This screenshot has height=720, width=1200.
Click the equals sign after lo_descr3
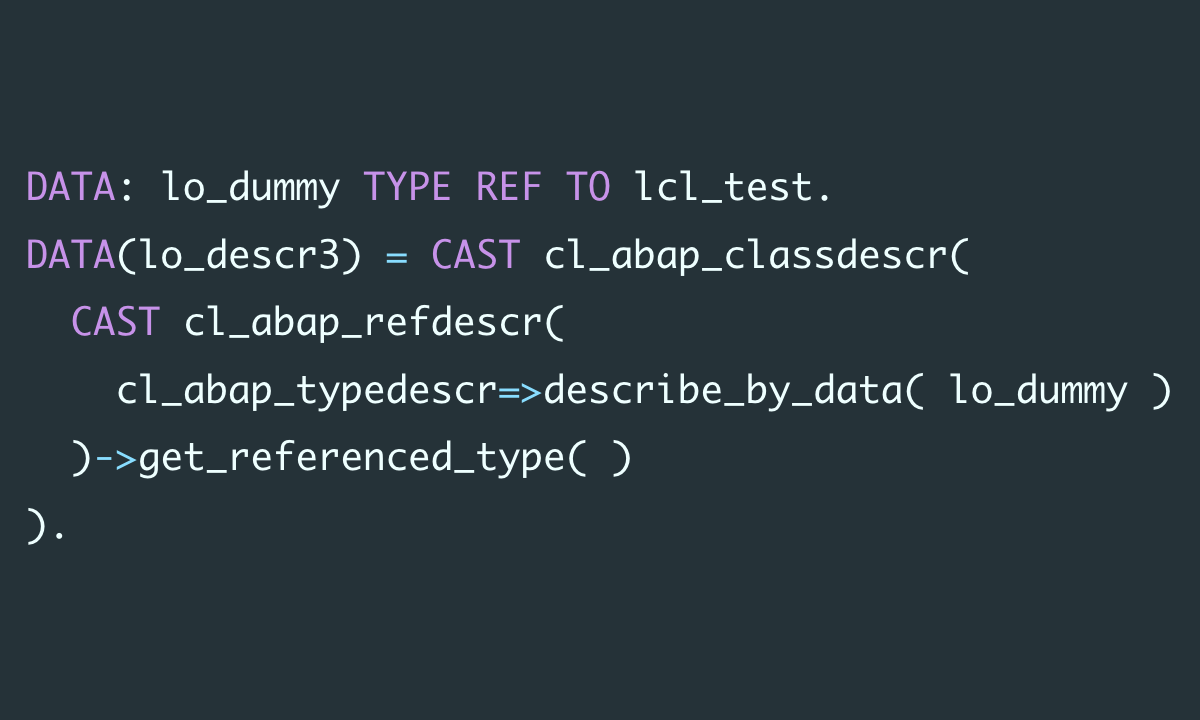point(396,256)
